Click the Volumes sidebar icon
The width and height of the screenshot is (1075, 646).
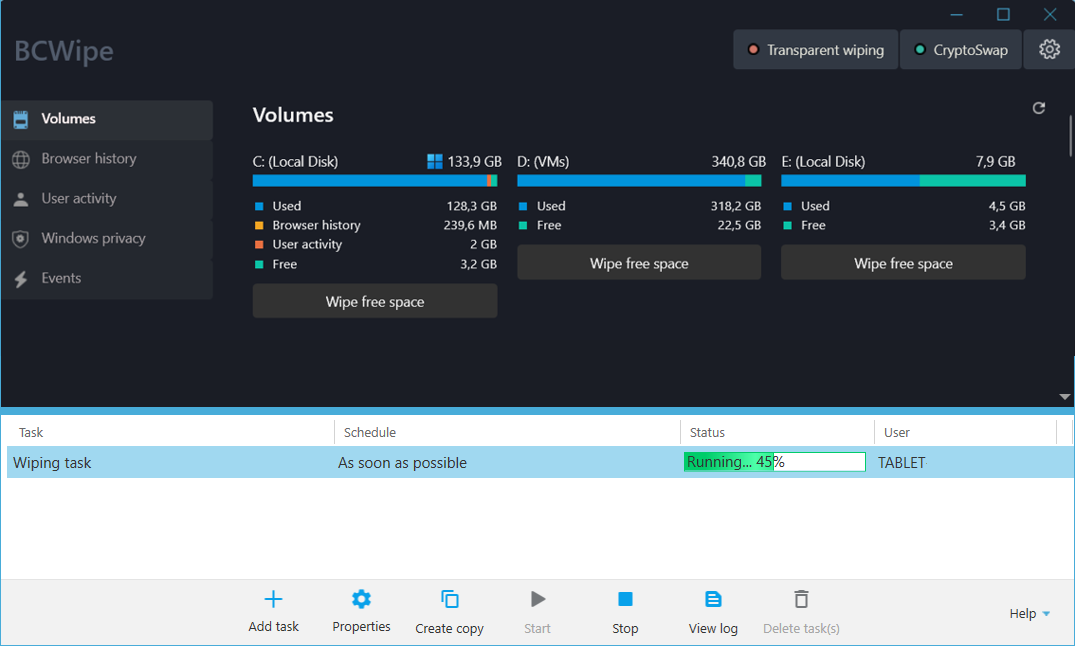pyautogui.click(x=21, y=119)
